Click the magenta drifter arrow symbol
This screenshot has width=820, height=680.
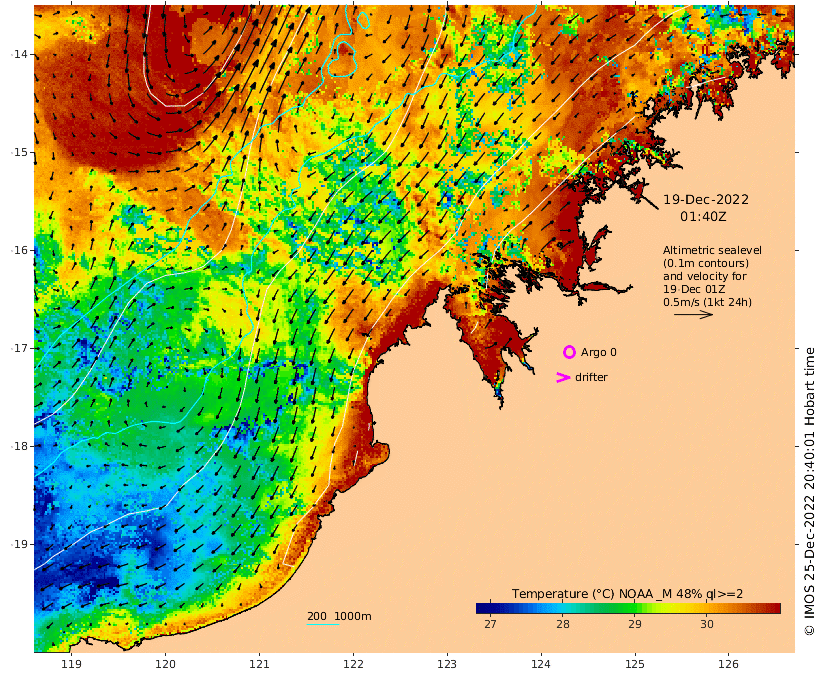[563, 377]
